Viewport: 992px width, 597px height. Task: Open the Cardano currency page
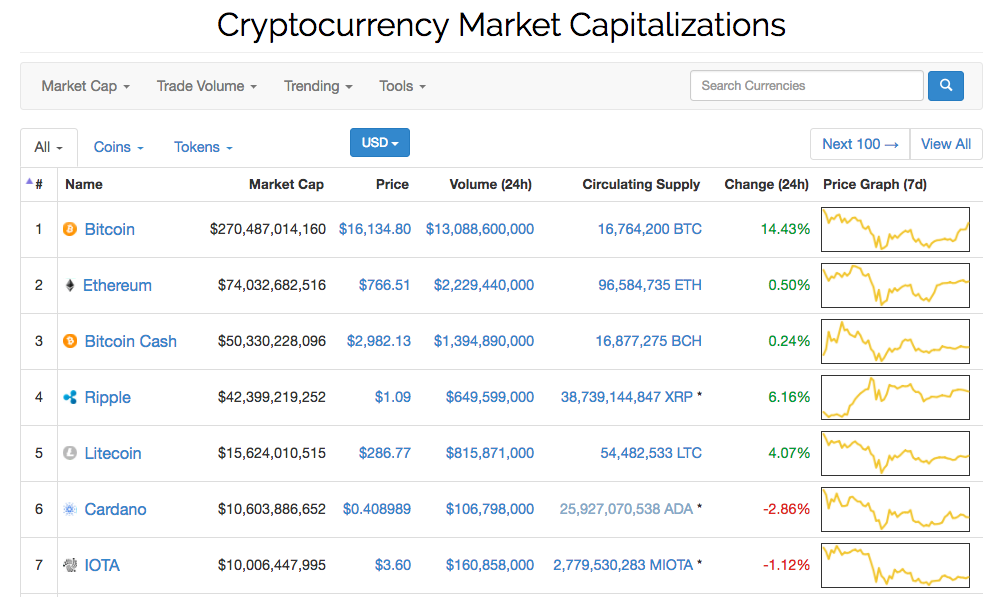coord(115,509)
